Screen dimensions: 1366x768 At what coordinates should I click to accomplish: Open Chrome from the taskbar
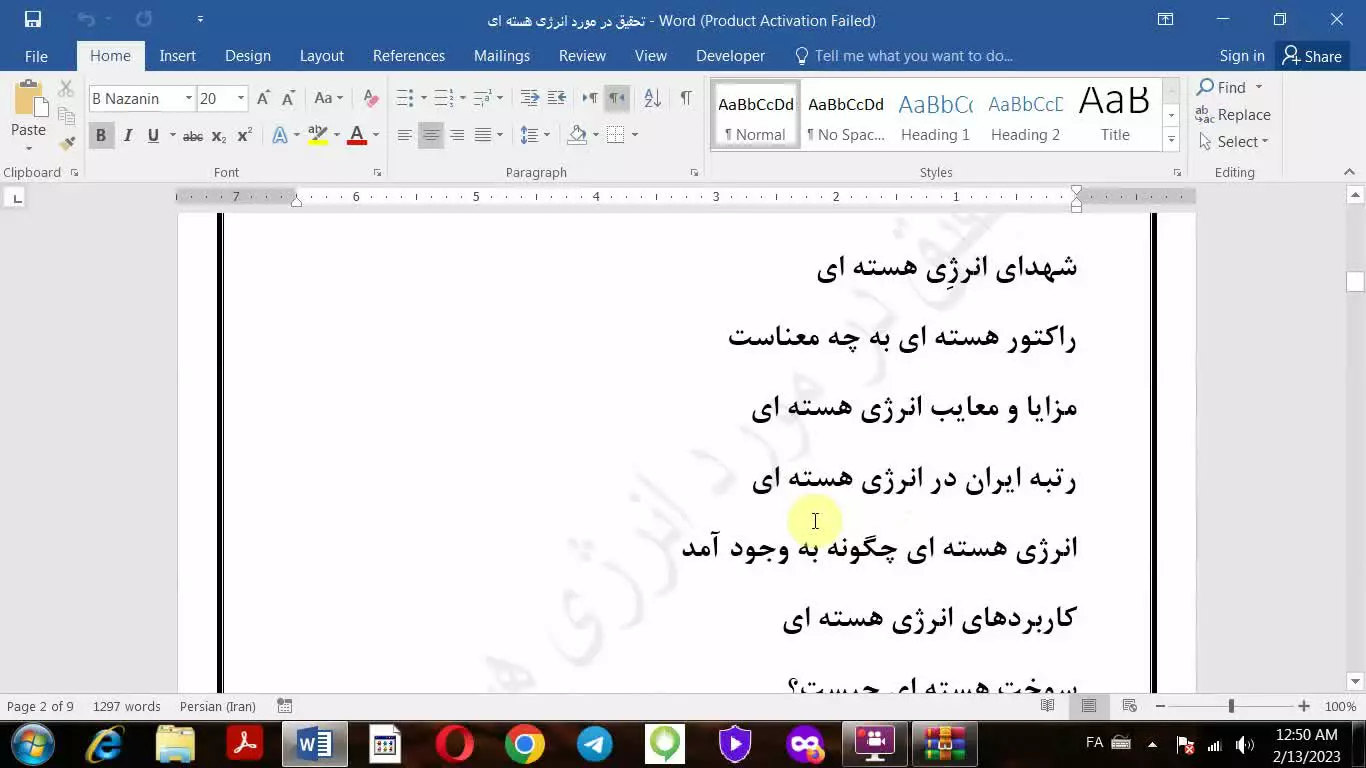tap(525, 744)
